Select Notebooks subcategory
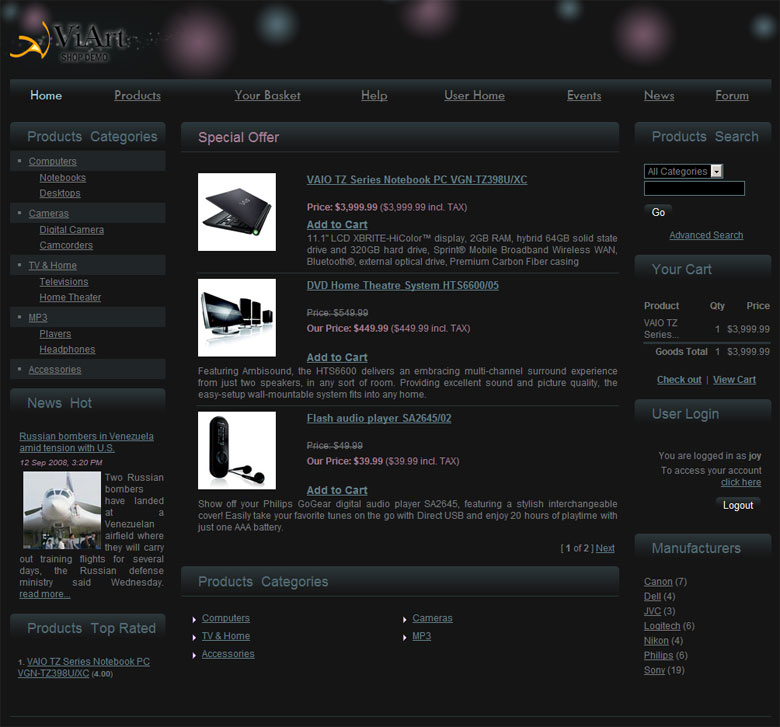 click(63, 178)
